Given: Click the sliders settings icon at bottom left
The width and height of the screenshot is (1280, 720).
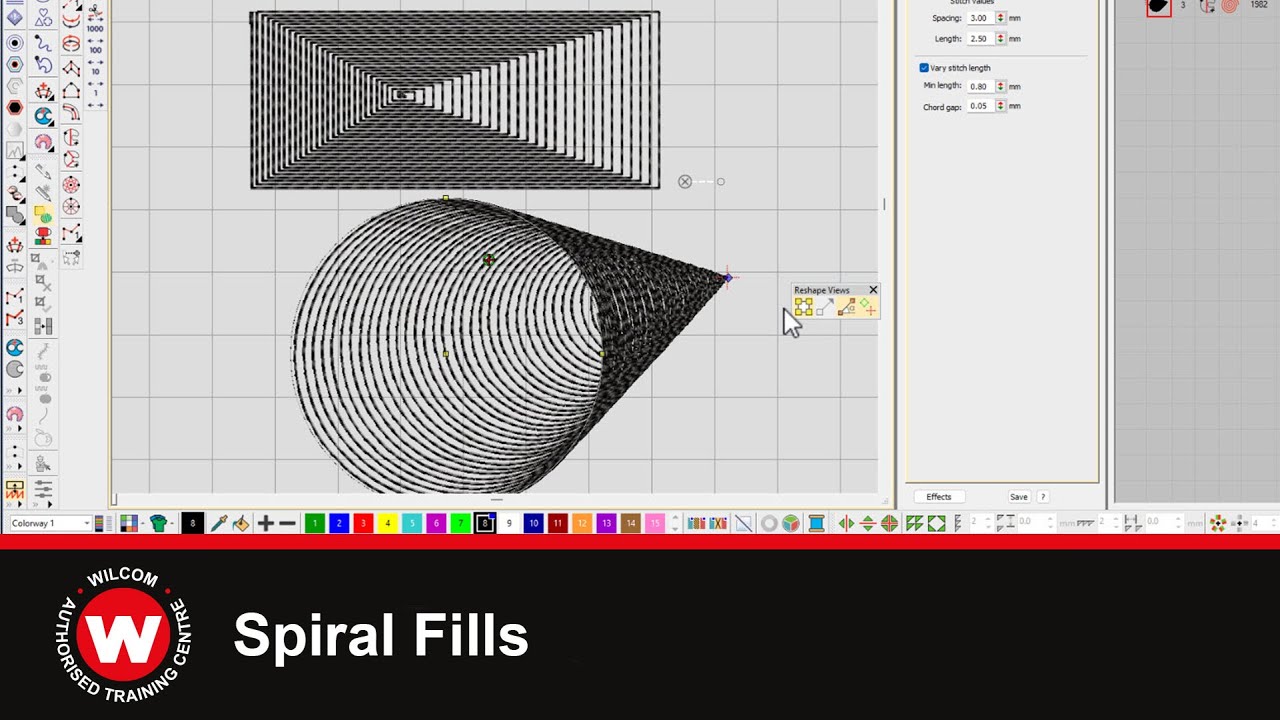Looking at the screenshot, I should (43, 489).
